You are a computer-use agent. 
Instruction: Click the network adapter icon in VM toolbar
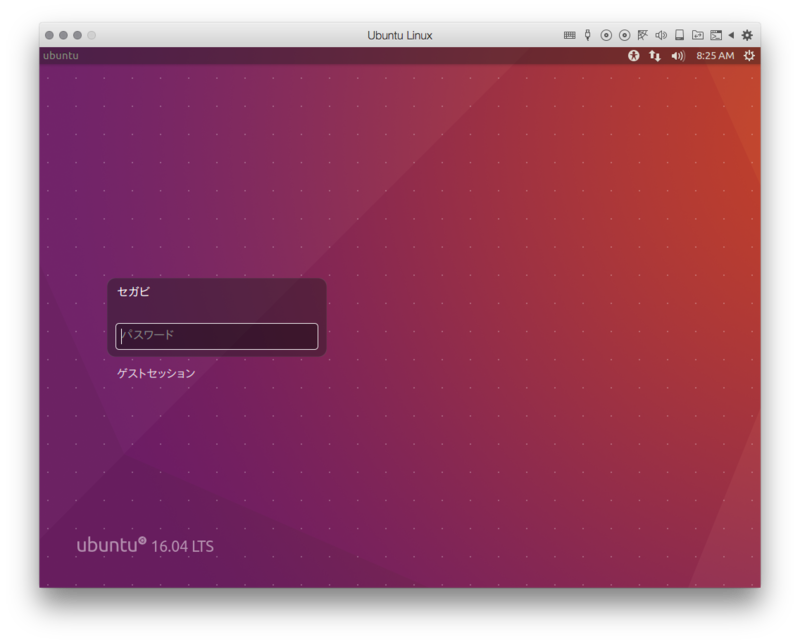(643, 35)
